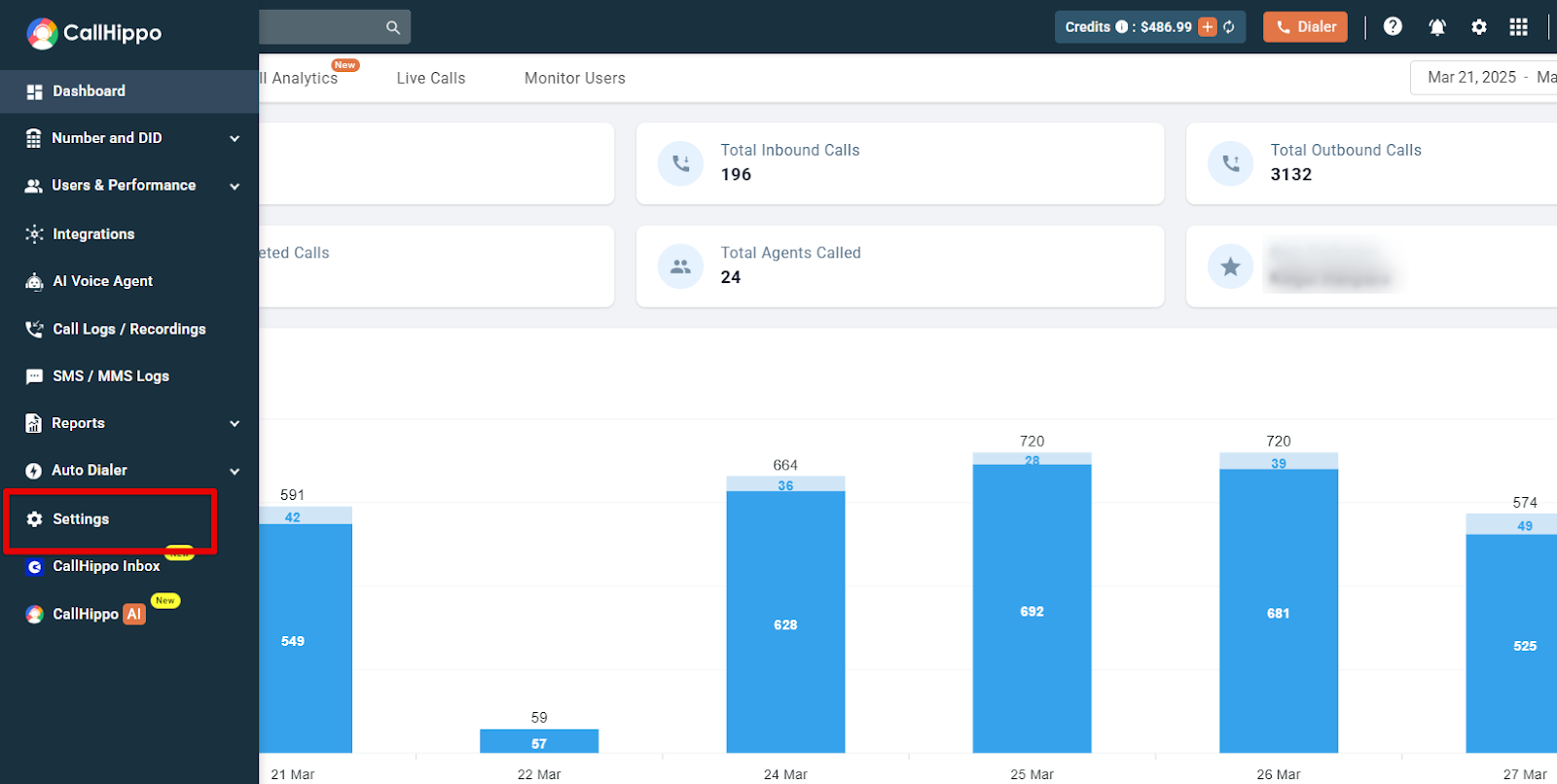Open the apps grid menu
The image size is (1557, 784).
click(x=1518, y=27)
